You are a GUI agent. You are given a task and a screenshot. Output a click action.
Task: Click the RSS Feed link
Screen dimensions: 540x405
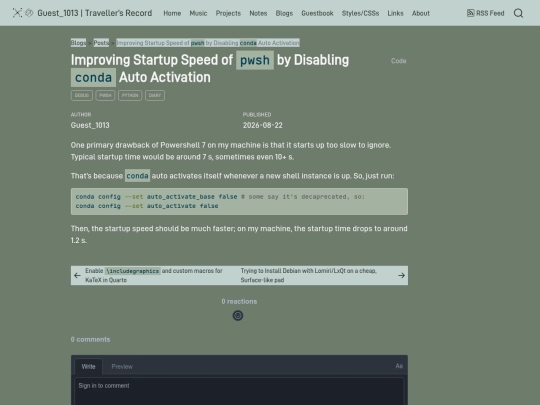486,13
